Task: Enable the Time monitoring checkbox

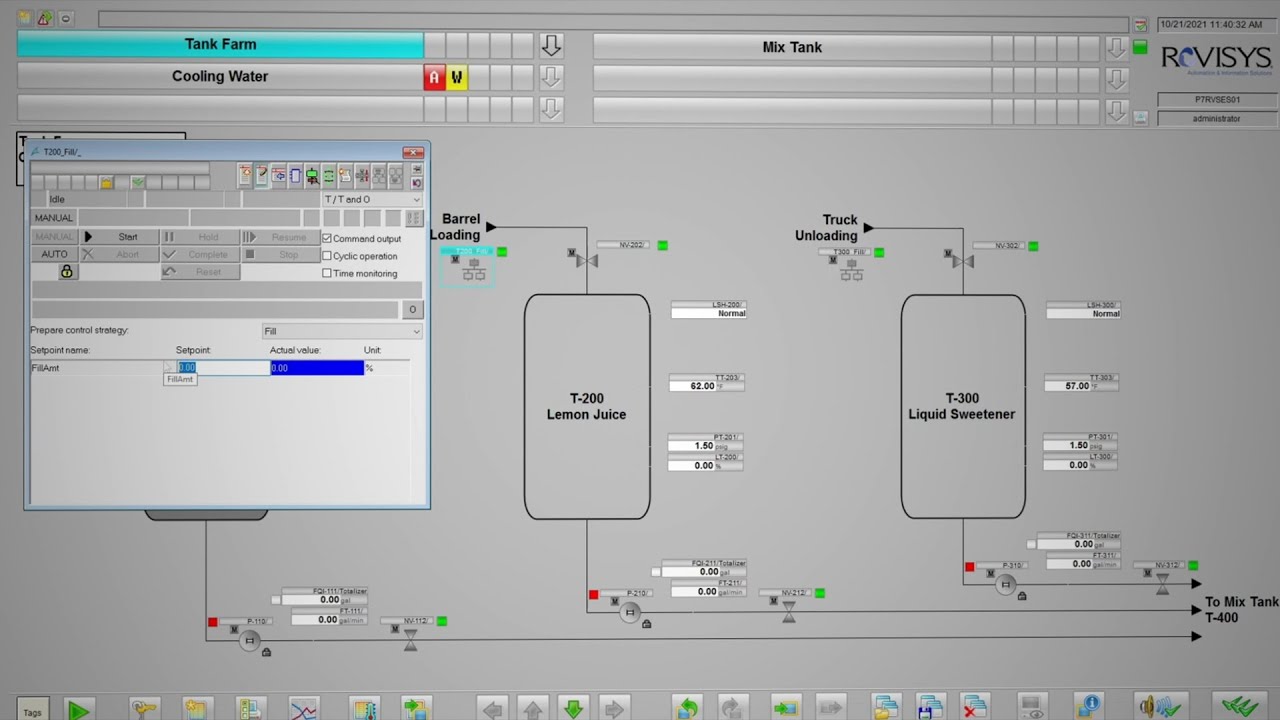Action: 327,273
